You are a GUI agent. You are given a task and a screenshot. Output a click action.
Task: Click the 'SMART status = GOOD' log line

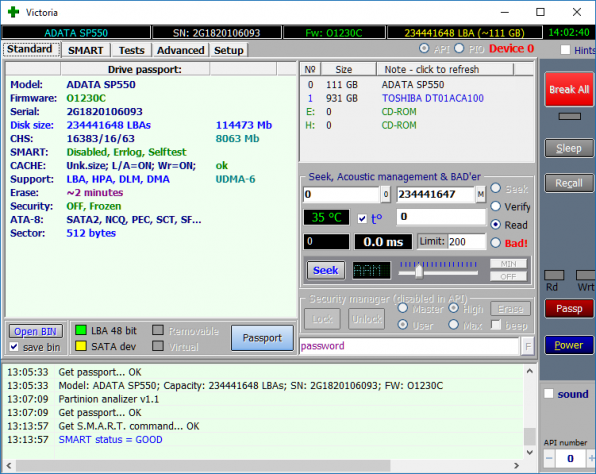tap(110, 439)
